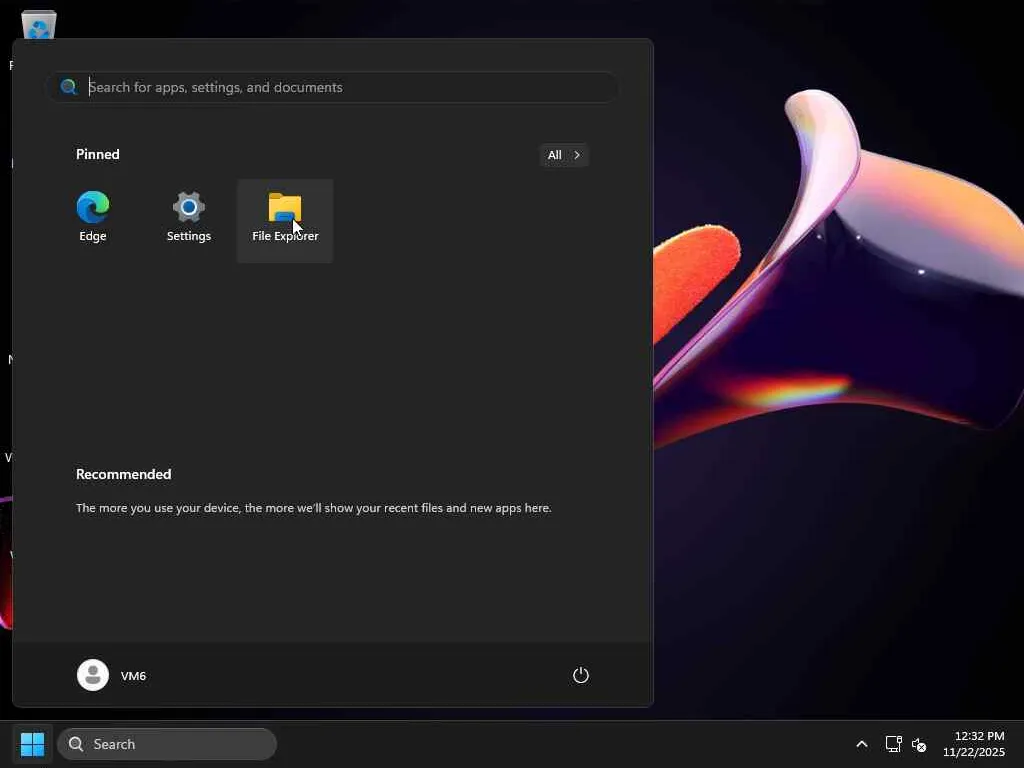Click the muted volume tray icon

point(919,744)
